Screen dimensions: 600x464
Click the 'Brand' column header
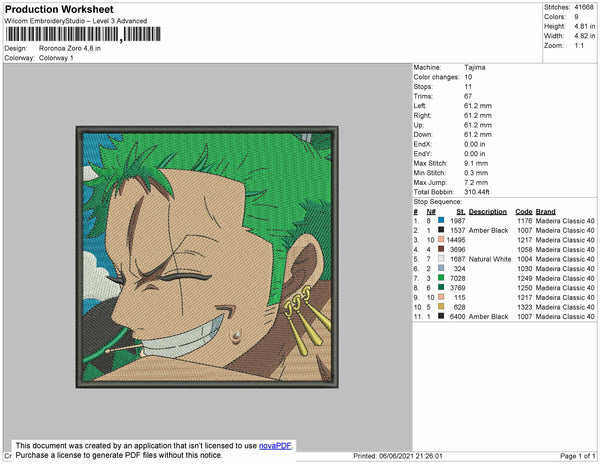[x=545, y=212]
